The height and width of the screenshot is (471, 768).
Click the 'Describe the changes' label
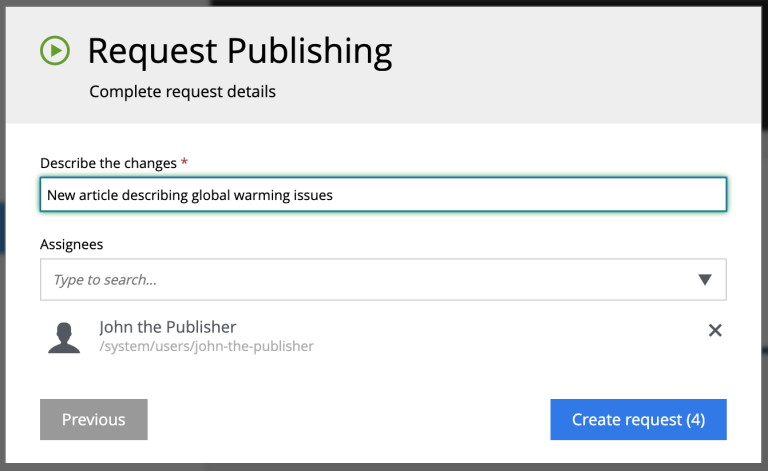click(108, 163)
